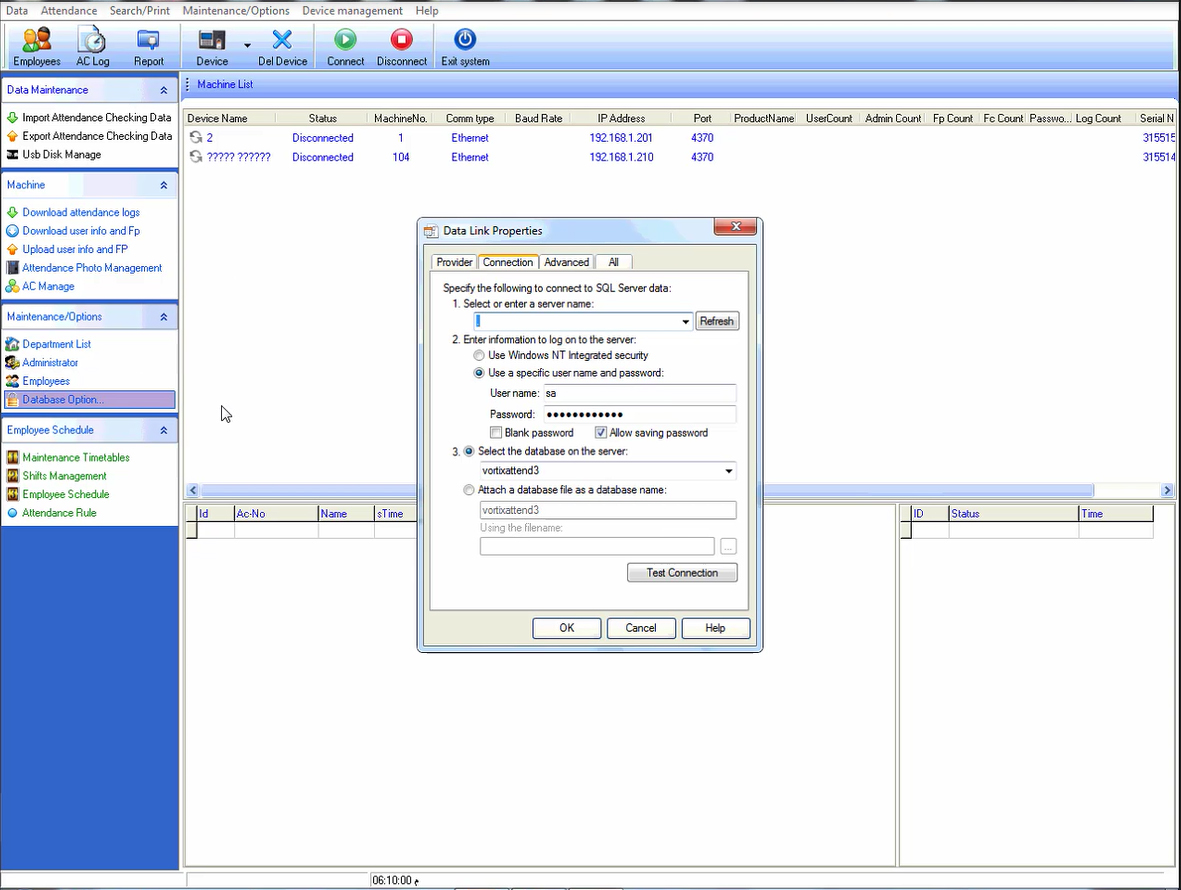Click the User name input field
The image size is (1181, 890).
(x=639, y=393)
